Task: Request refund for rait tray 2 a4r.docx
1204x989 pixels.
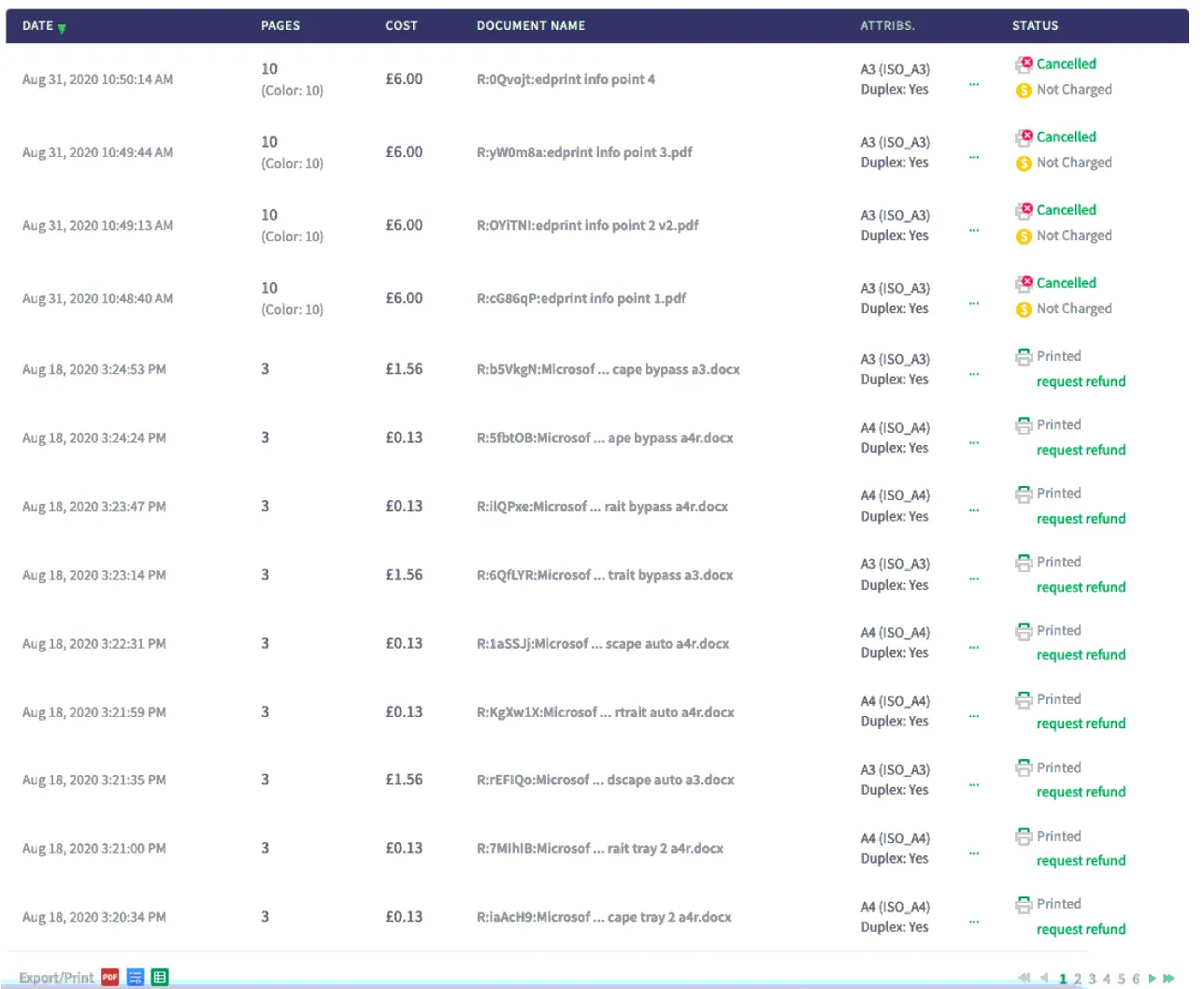Action: pos(1081,861)
